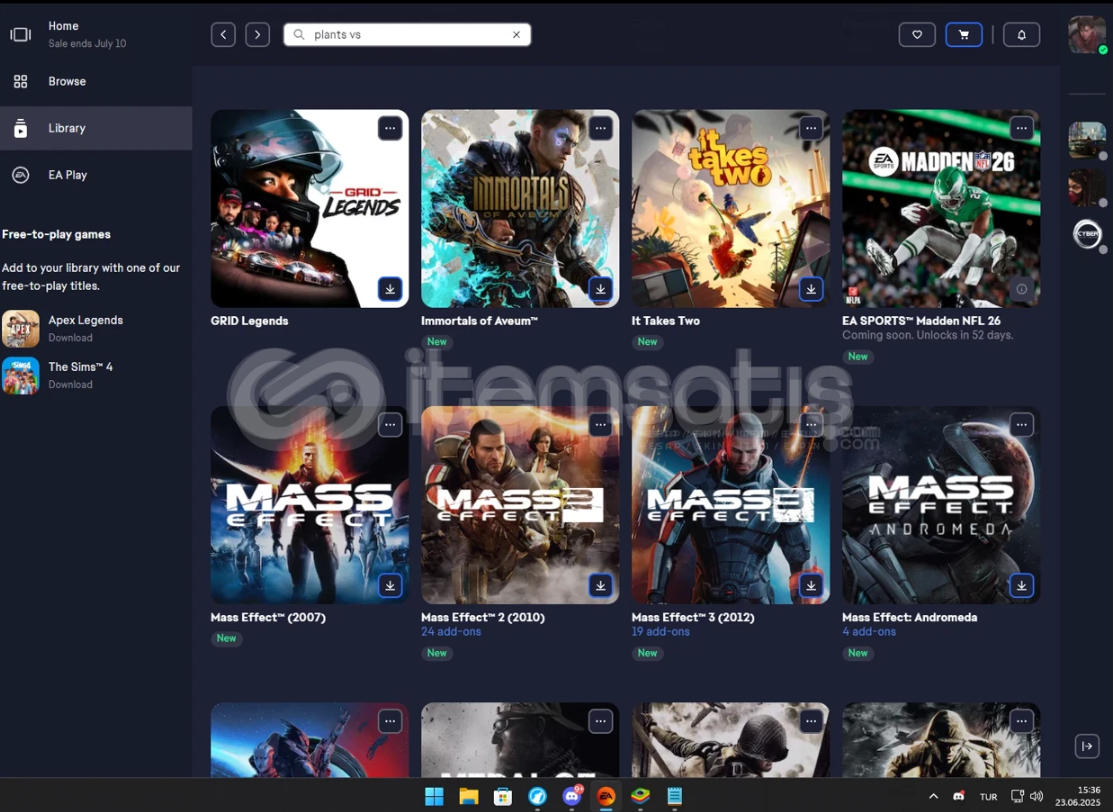This screenshot has width=1113, height=812.
Task: Select Library in the sidebar
Action: [96, 128]
